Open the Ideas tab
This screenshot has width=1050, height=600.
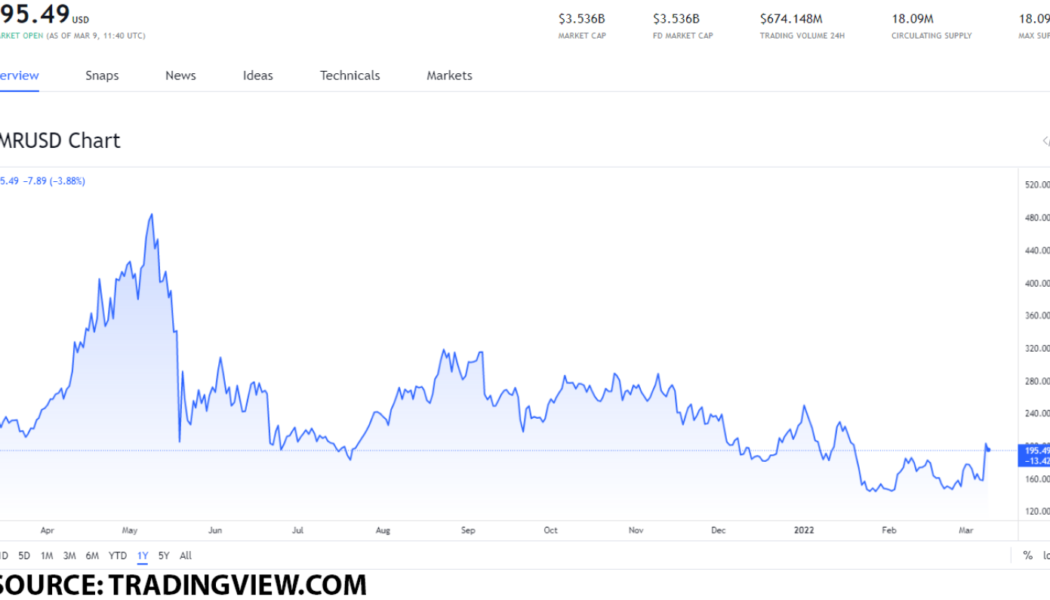pyautogui.click(x=258, y=75)
